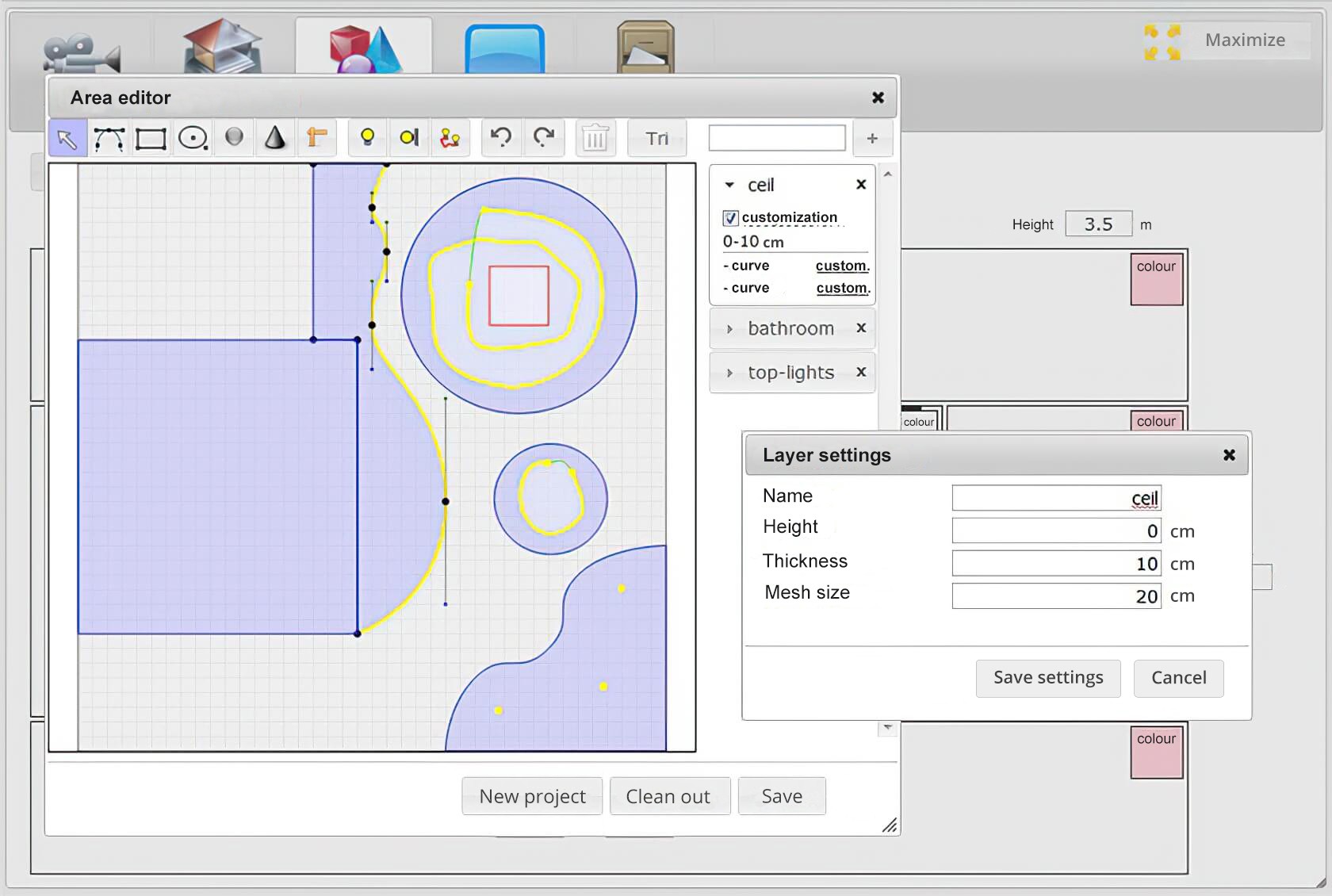The width and height of the screenshot is (1332, 896).
Task: Expand the top-lights layer
Action: (x=729, y=373)
